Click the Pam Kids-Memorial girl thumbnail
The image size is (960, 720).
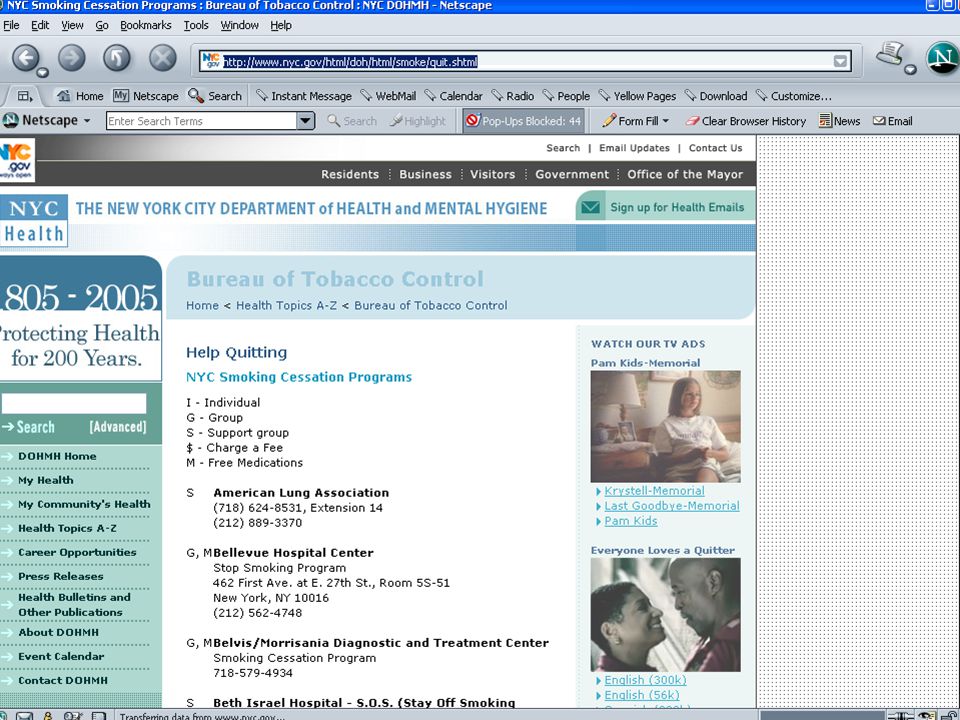(666, 426)
